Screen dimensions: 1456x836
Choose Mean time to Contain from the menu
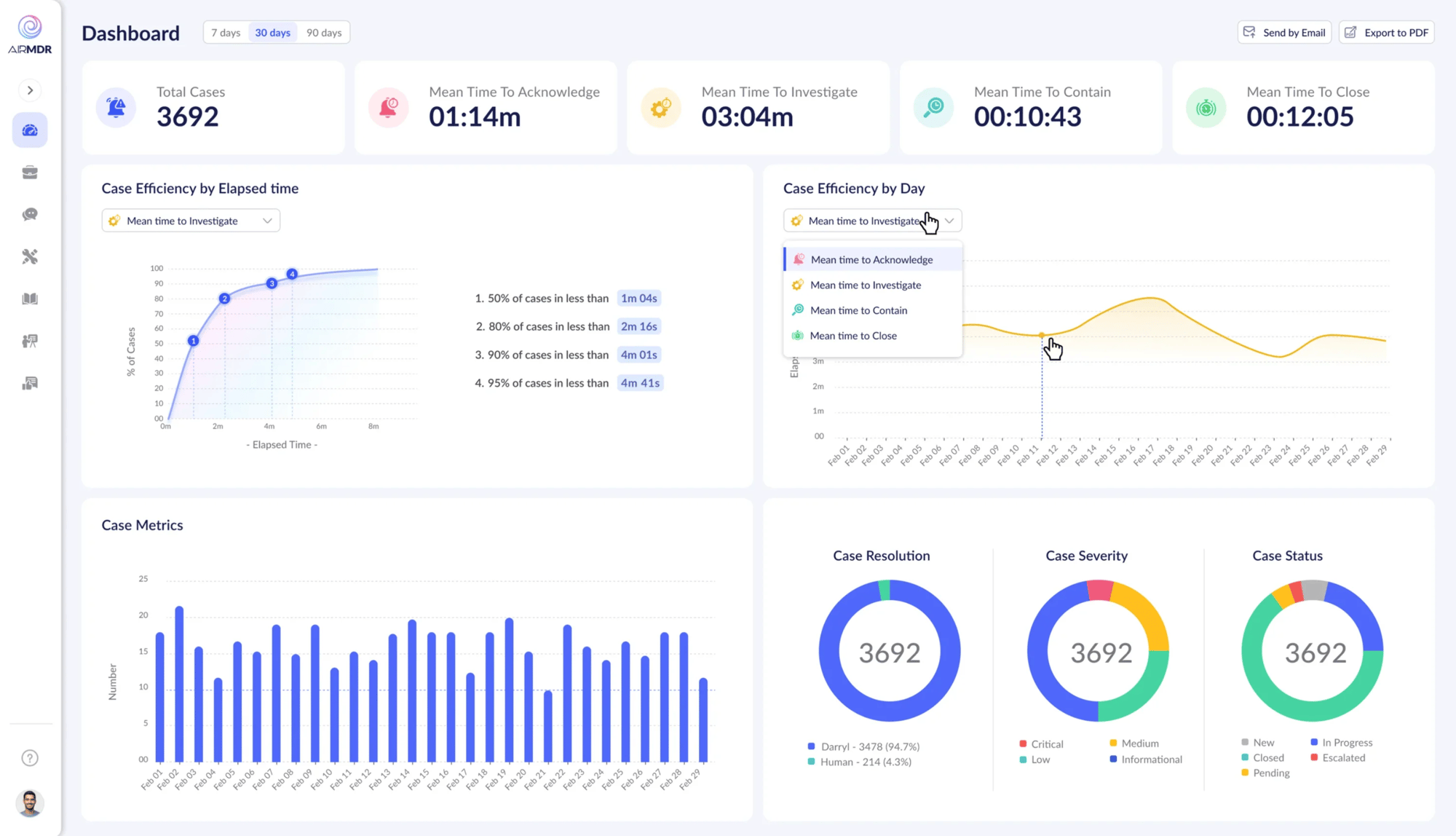(859, 309)
